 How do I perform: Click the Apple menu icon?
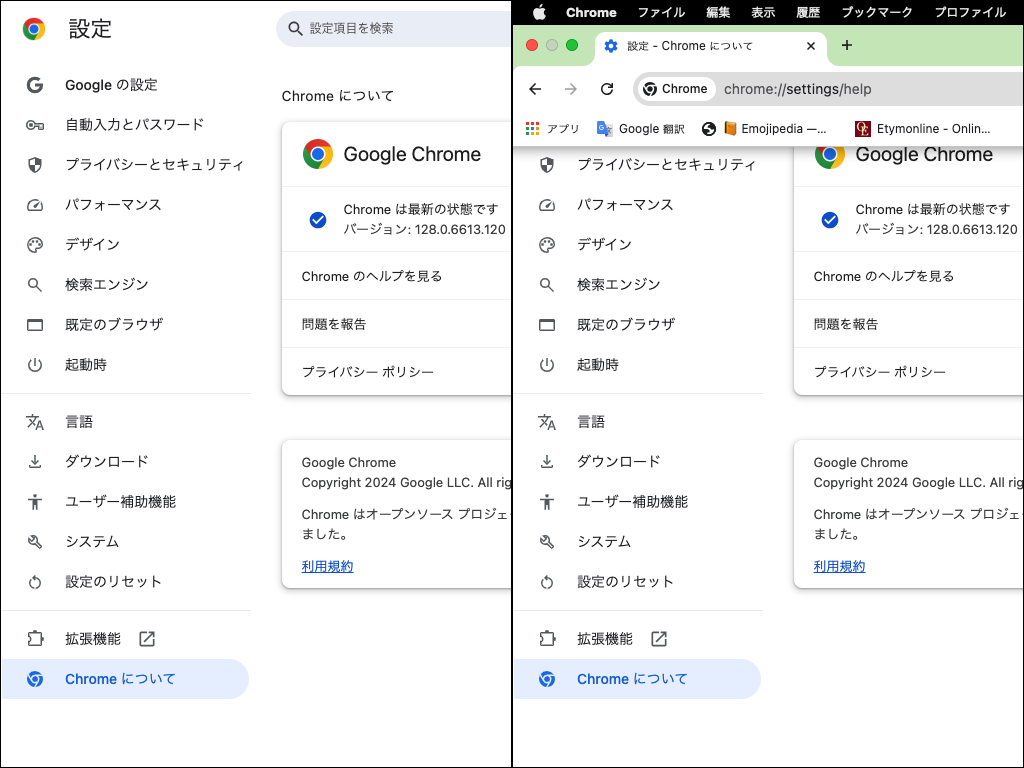tap(539, 12)
